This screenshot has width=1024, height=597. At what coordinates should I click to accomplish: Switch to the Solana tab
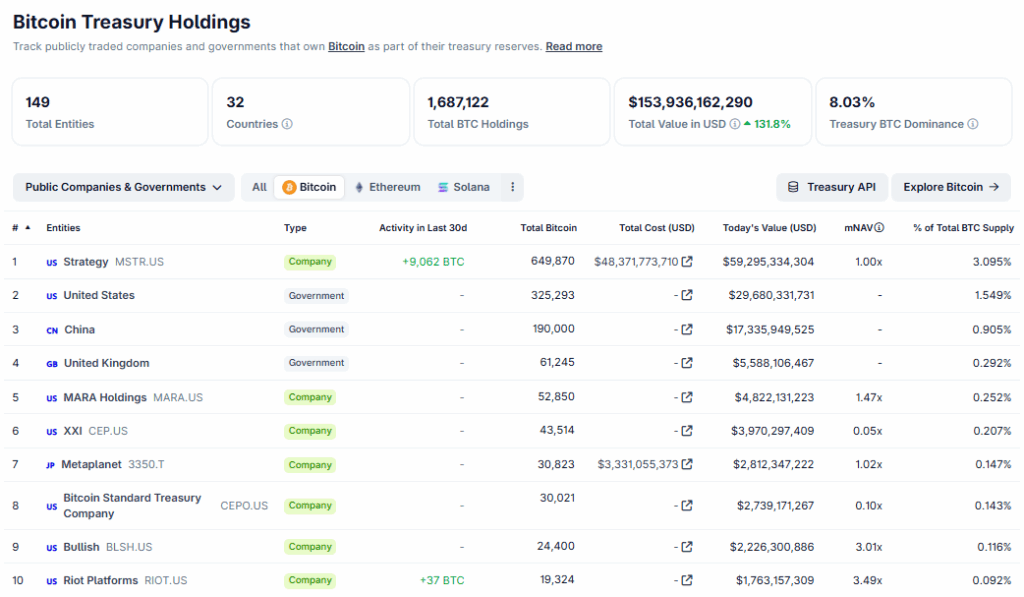(463, 187)
